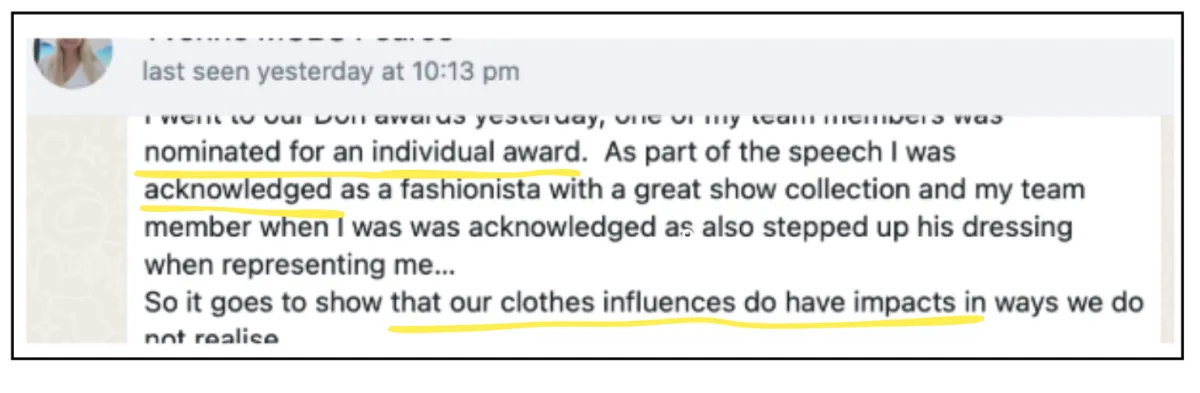Open the contact's profile picture avatar

[70, 58]
